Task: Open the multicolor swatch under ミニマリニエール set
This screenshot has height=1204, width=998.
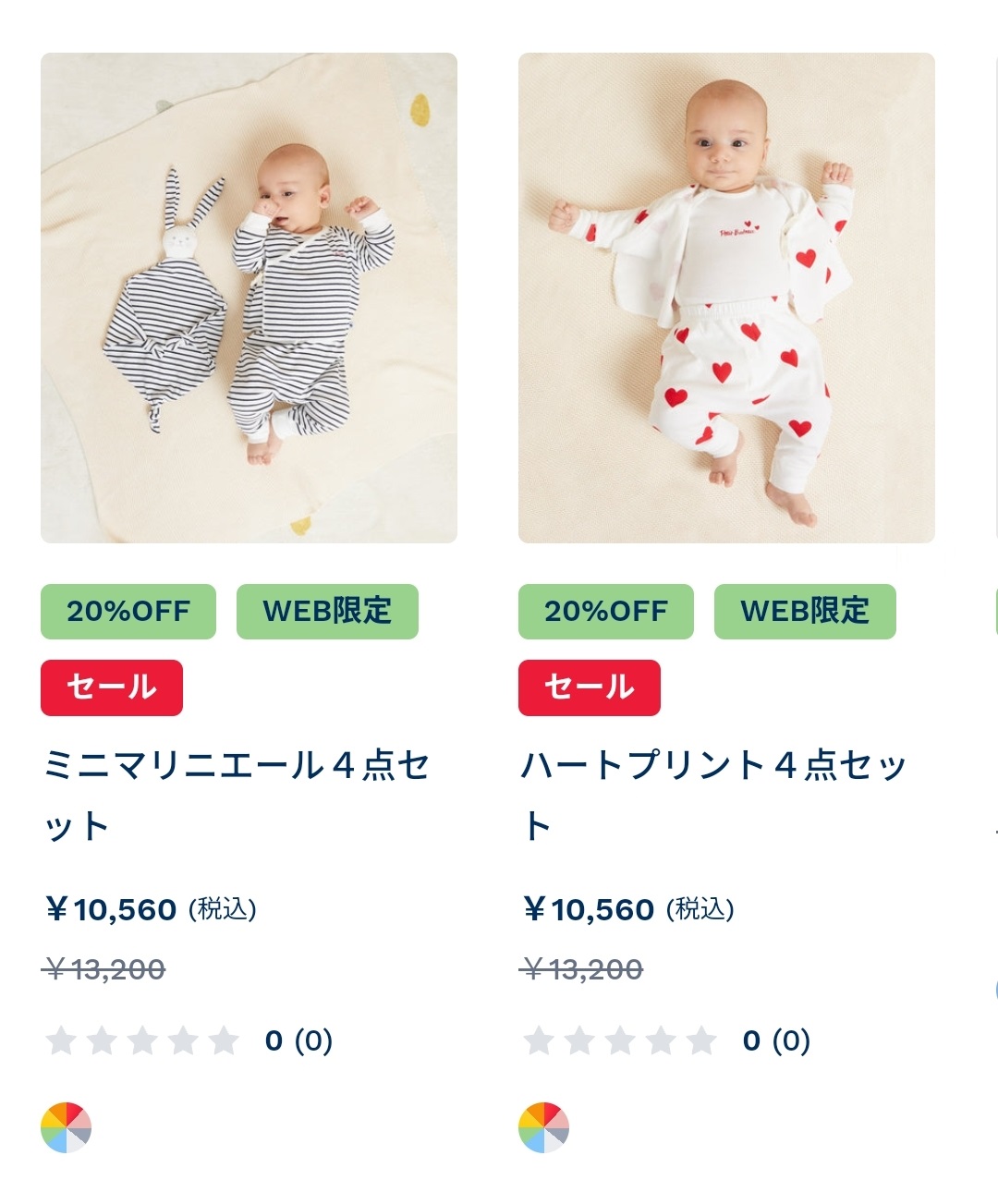Action: (x=66, y=1127)
